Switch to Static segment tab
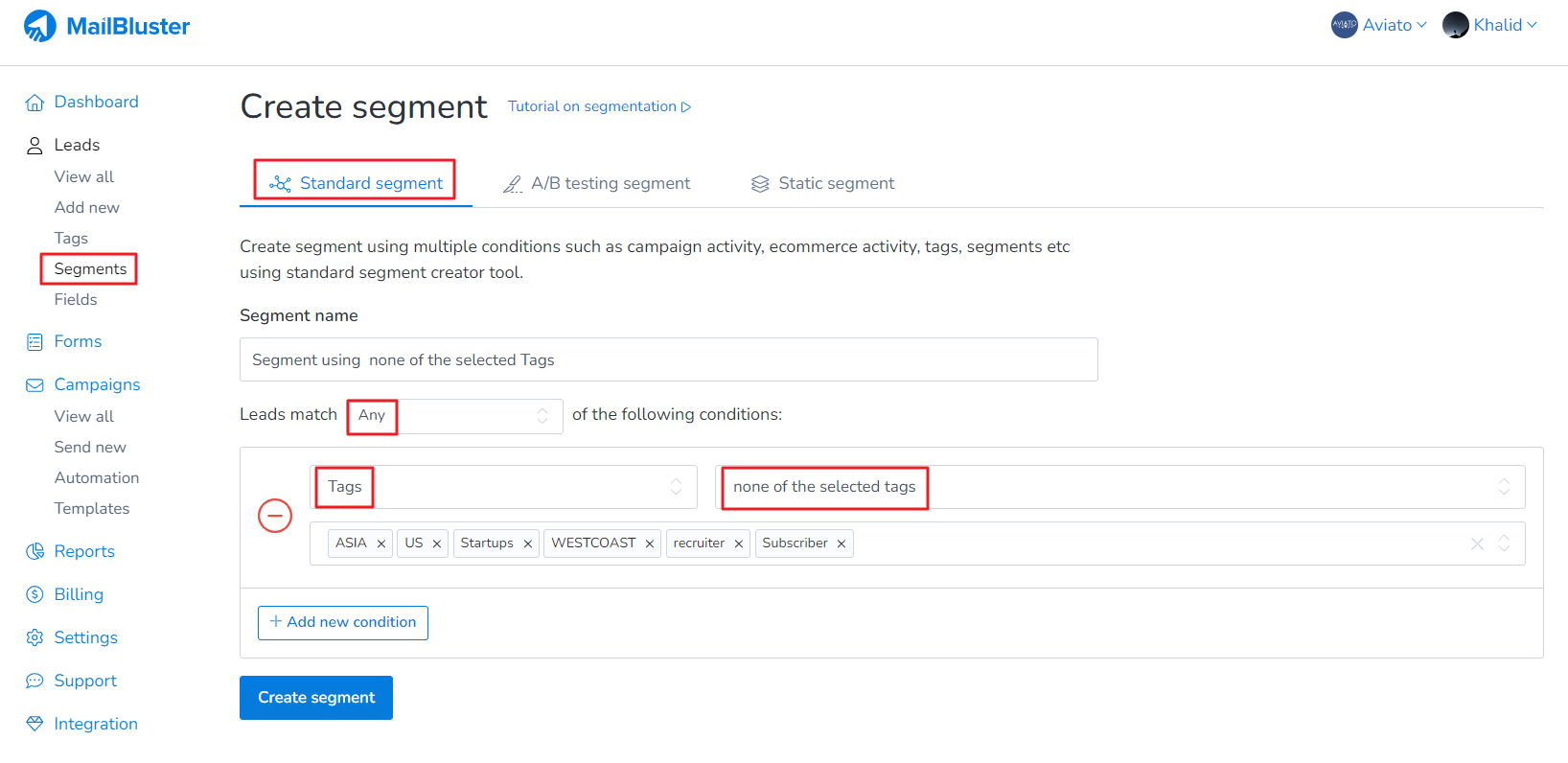Viewport: 1568px width, 763px height. point(822,183)
